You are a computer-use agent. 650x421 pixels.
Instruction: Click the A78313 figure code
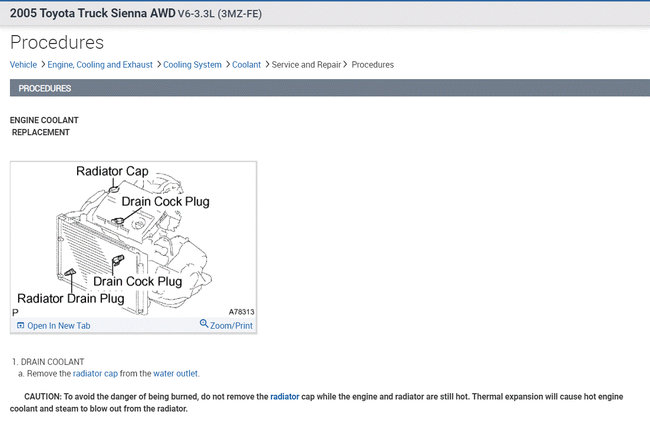click(241, 312)
